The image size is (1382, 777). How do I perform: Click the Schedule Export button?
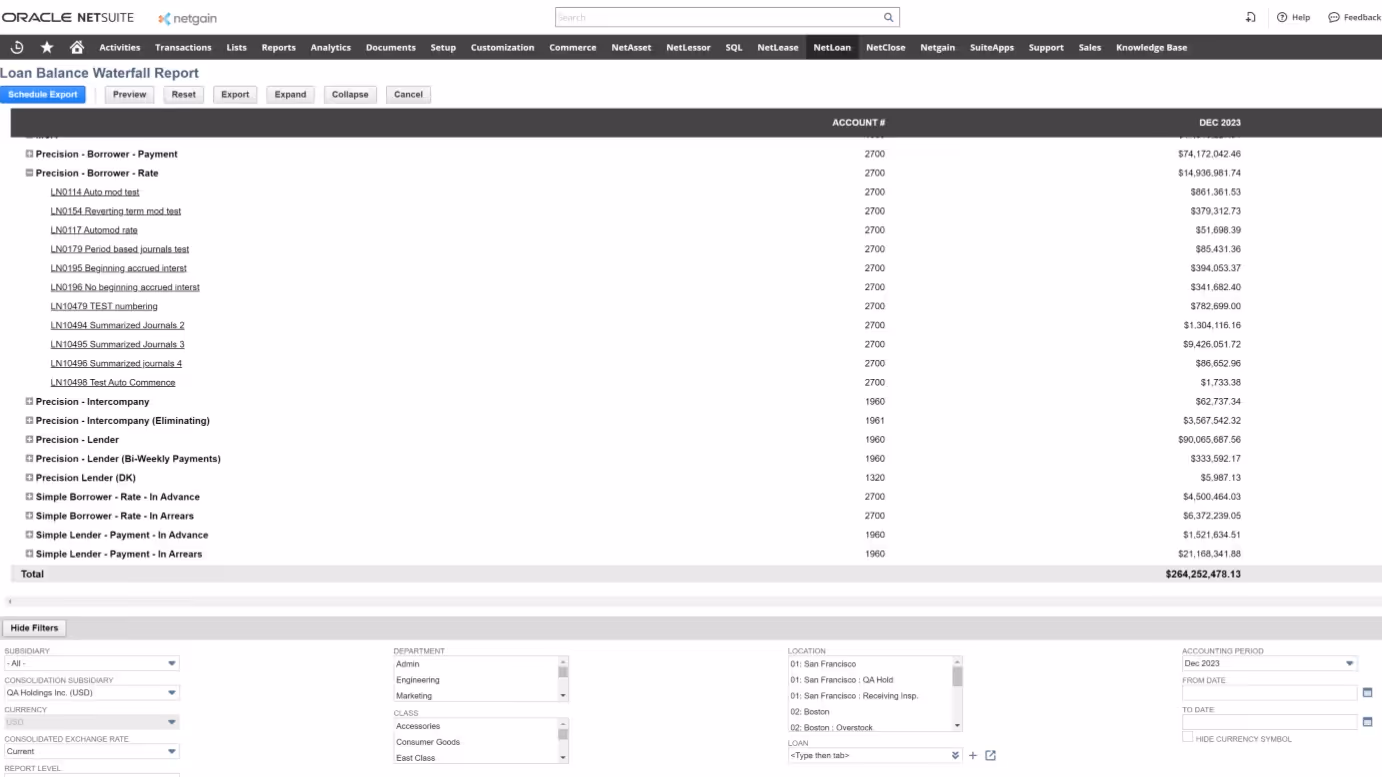tap(43, 94)
